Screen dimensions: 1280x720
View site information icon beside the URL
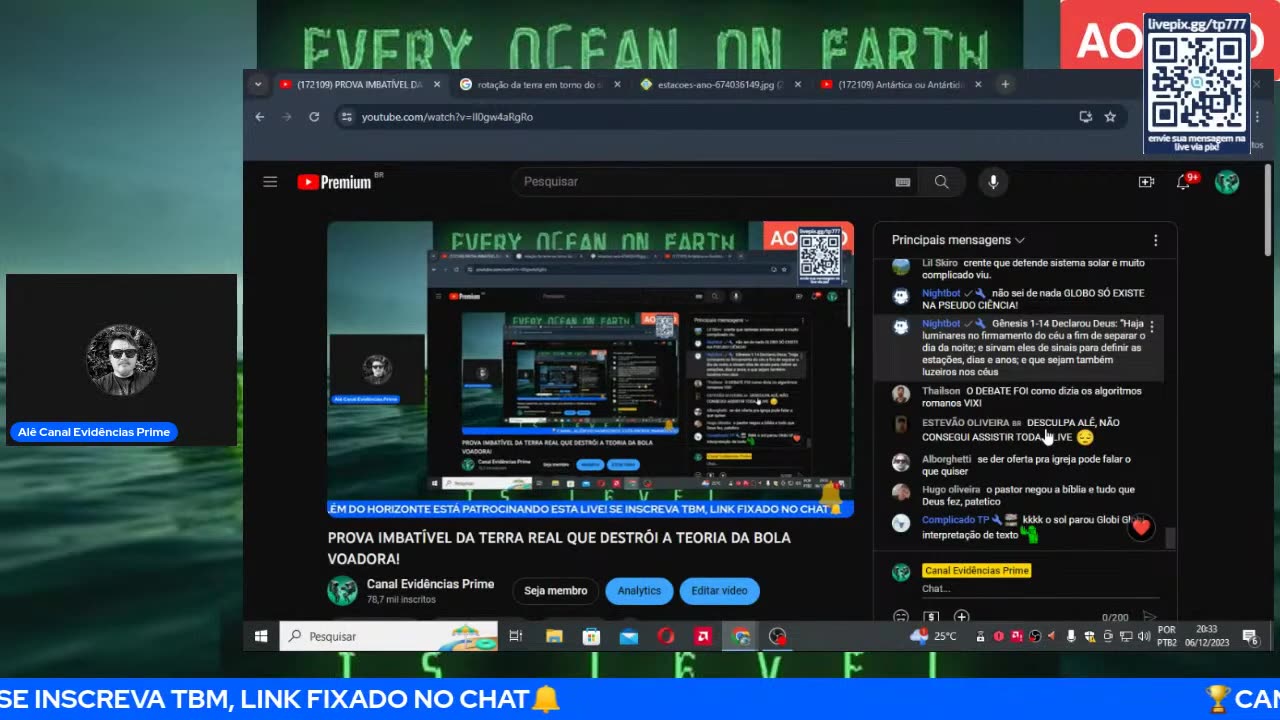pyautogui.click(x=347, y=117)
